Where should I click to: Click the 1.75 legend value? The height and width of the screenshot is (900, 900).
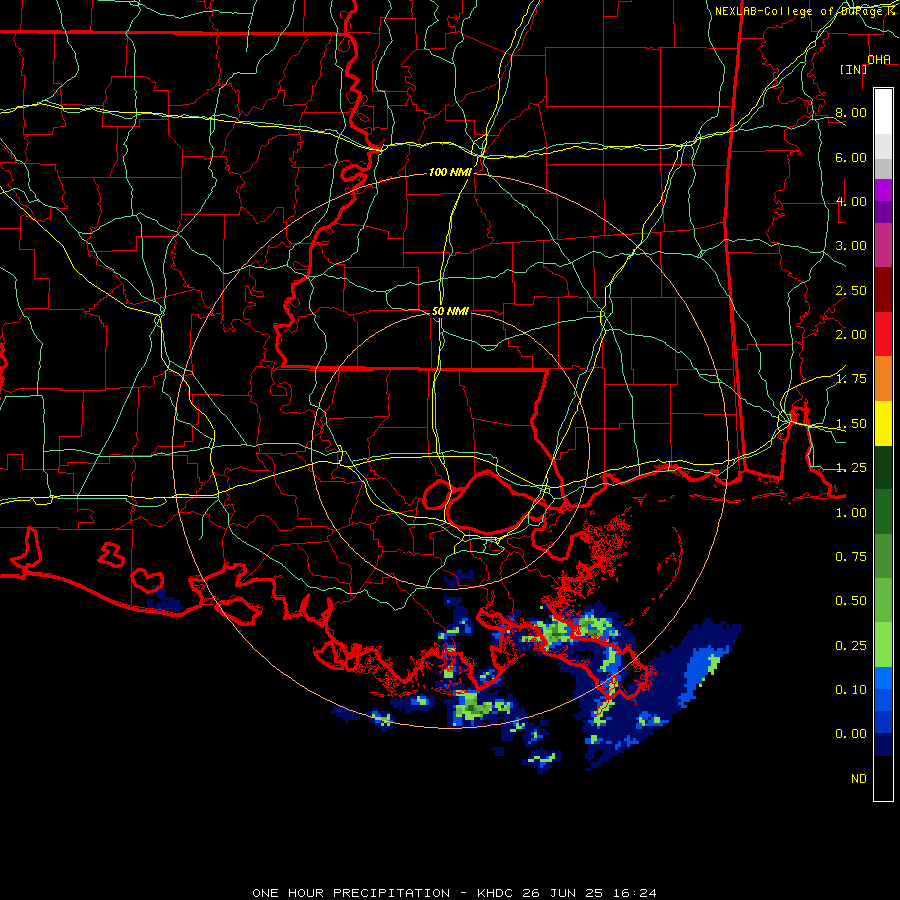coord(851,379)
